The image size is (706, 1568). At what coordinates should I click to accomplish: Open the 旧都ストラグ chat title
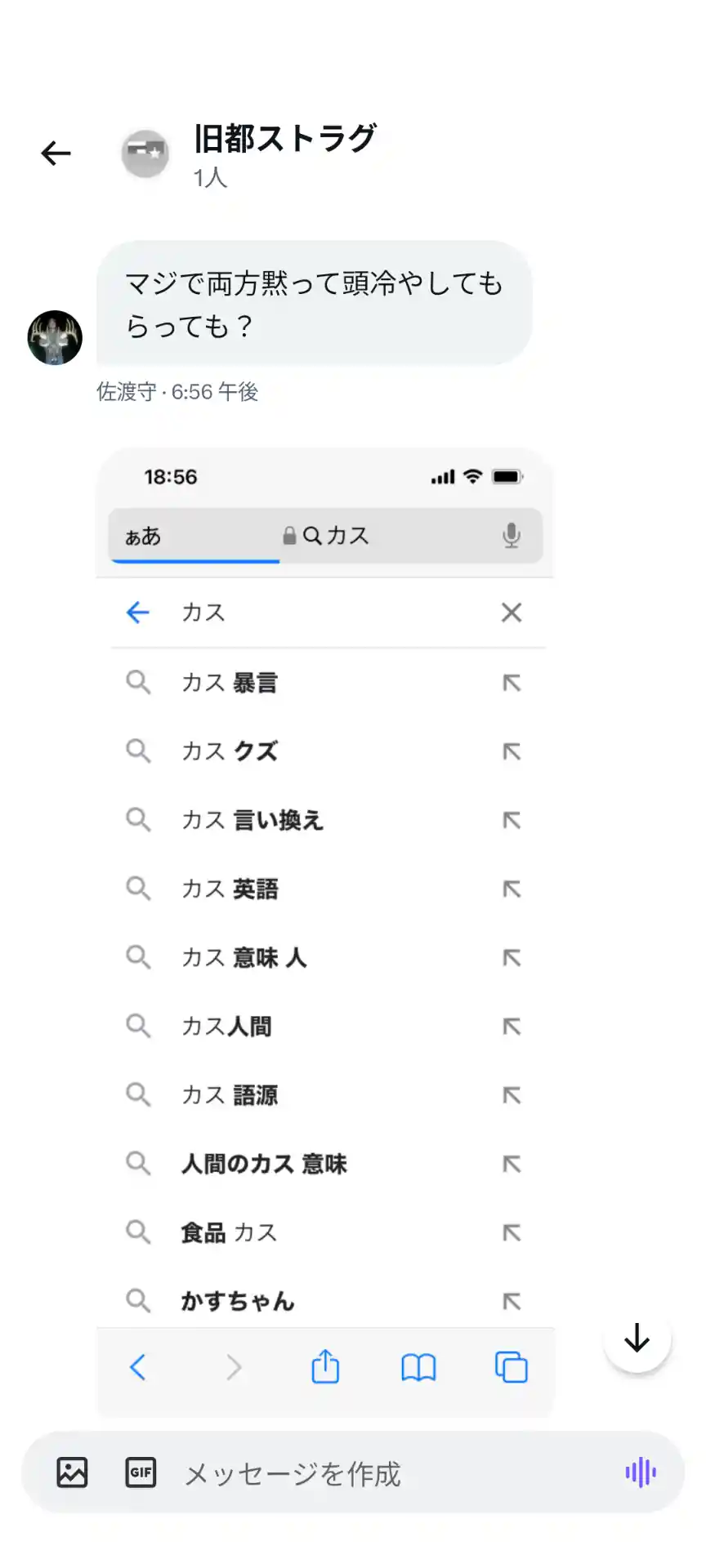(284, 139)
